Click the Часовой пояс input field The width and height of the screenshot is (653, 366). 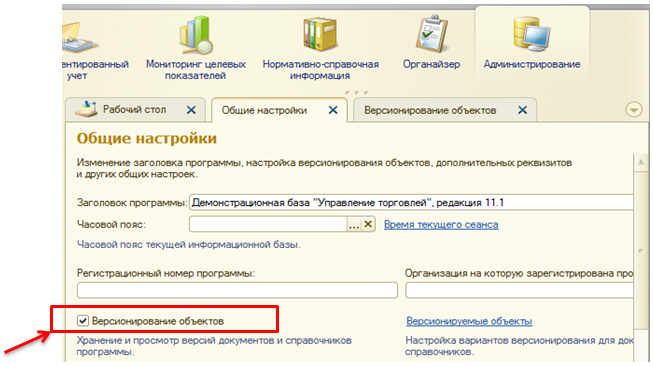[268, 224]
